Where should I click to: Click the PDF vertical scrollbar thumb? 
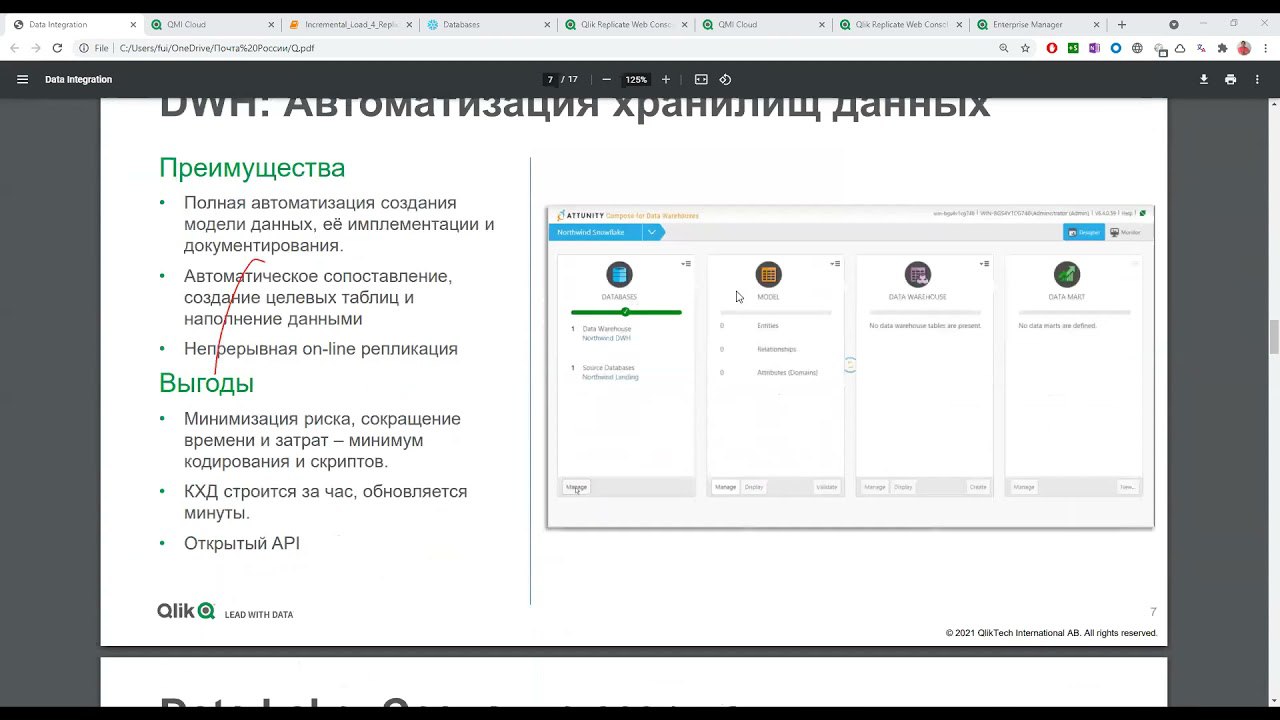pyautogui.click(x=1273, y=337)
